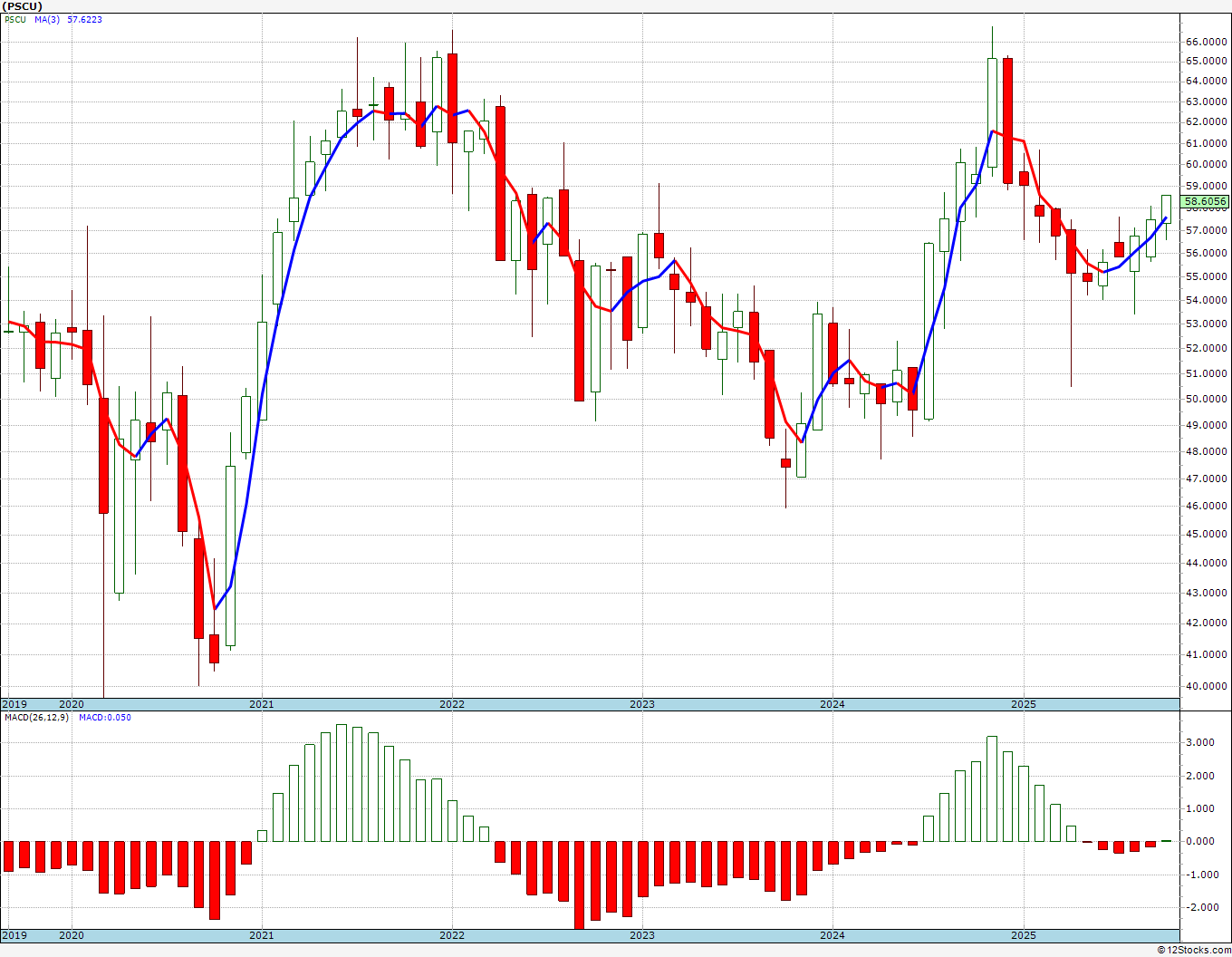The height and width of the screenshot is (957, 1232).
Task: Select 2023 on the MACD panel time axis
Action: click(x=641, y=935)
